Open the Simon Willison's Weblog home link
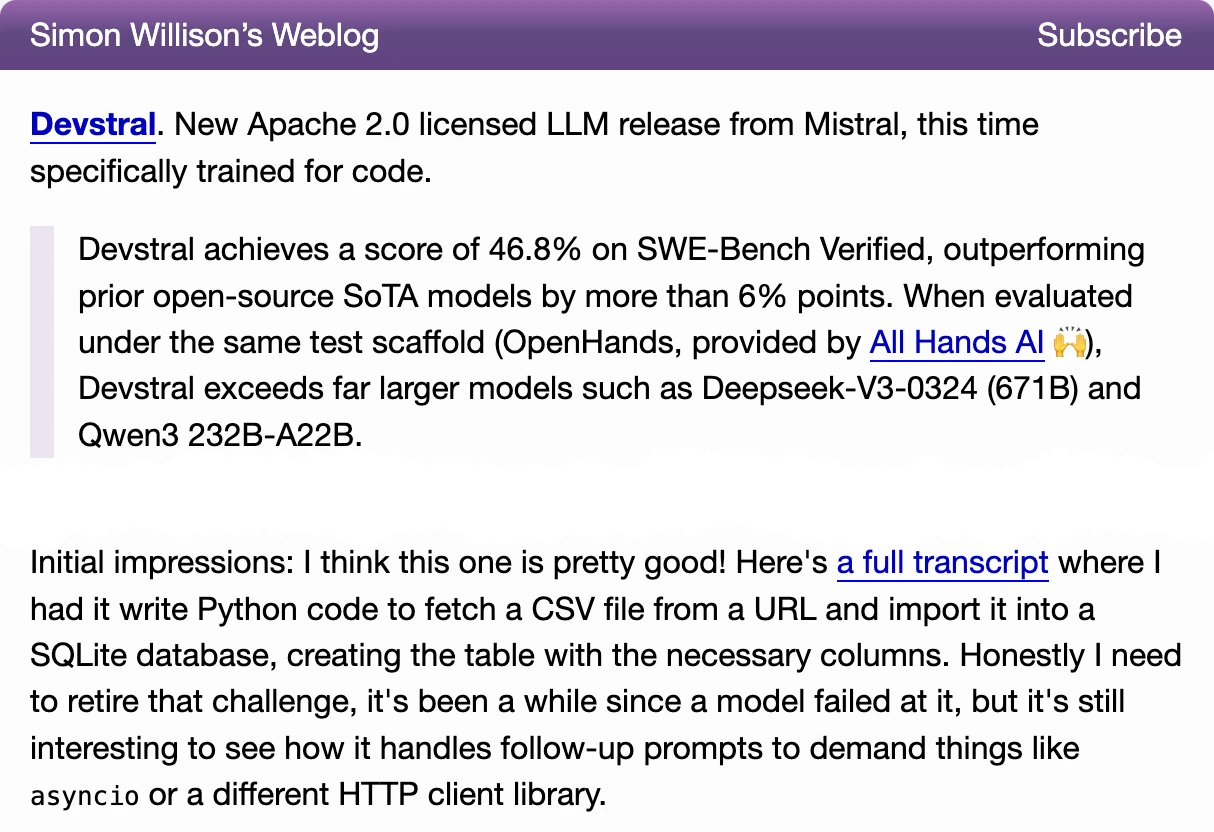The width and height of the screenshot is (1214, 832). pos(204,35)
